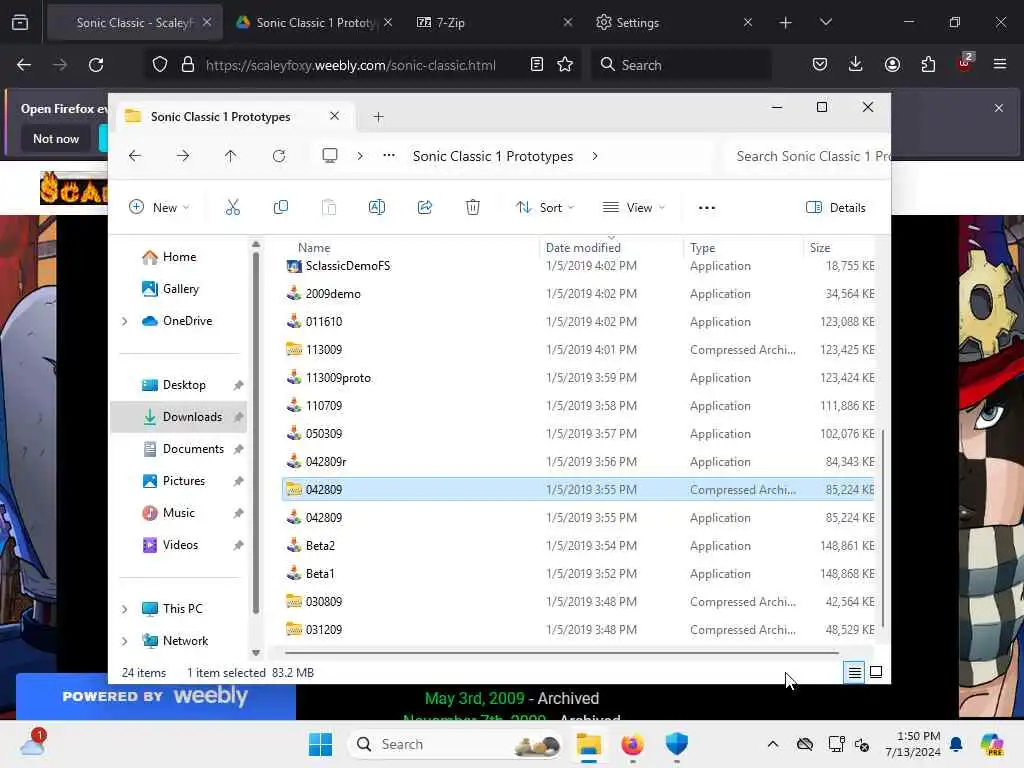Open Firefox Downloads panel
1024x768 pixels.
tap(856, 64)
